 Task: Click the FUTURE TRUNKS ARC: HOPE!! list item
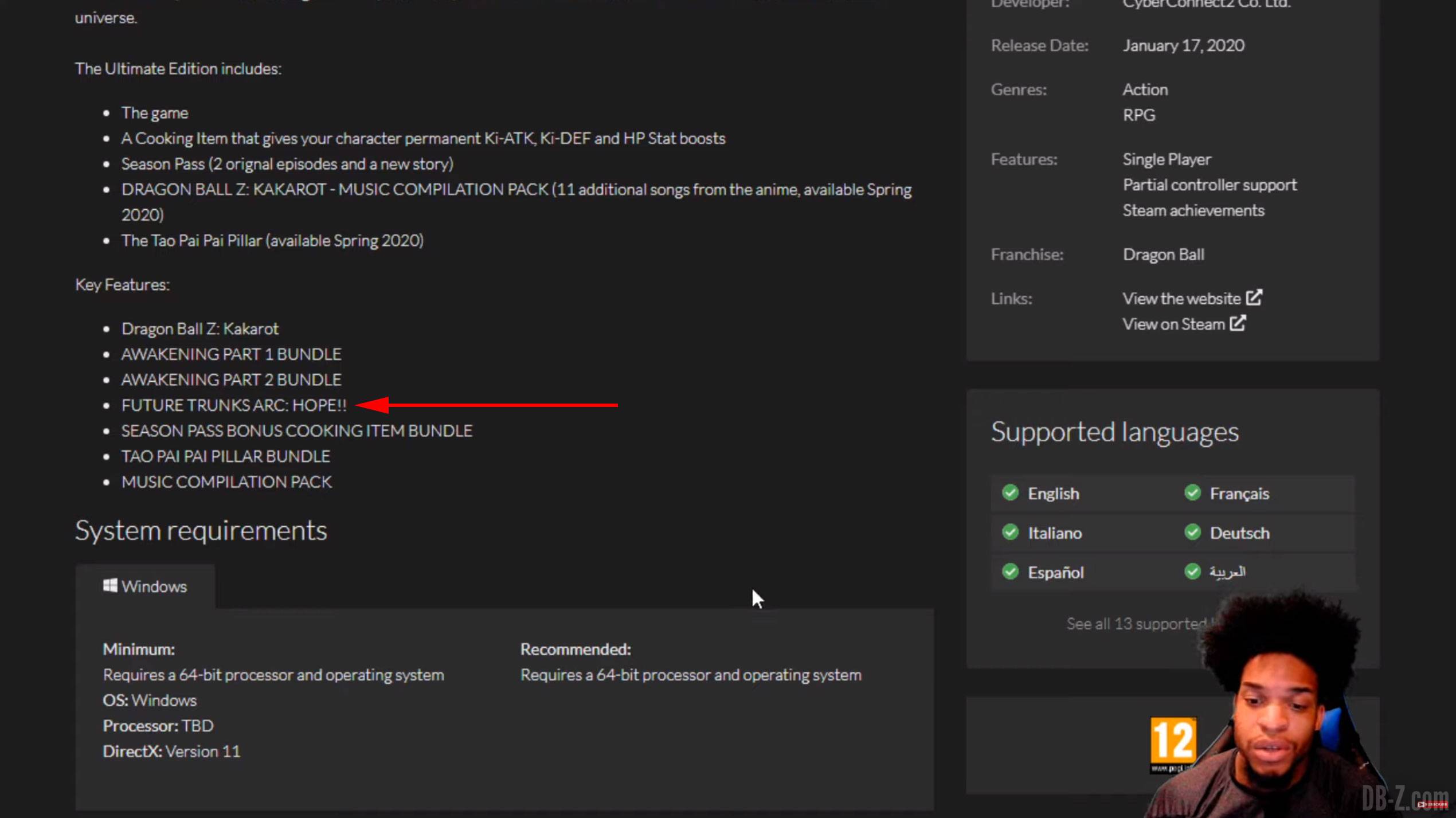[x=234, y=405]
